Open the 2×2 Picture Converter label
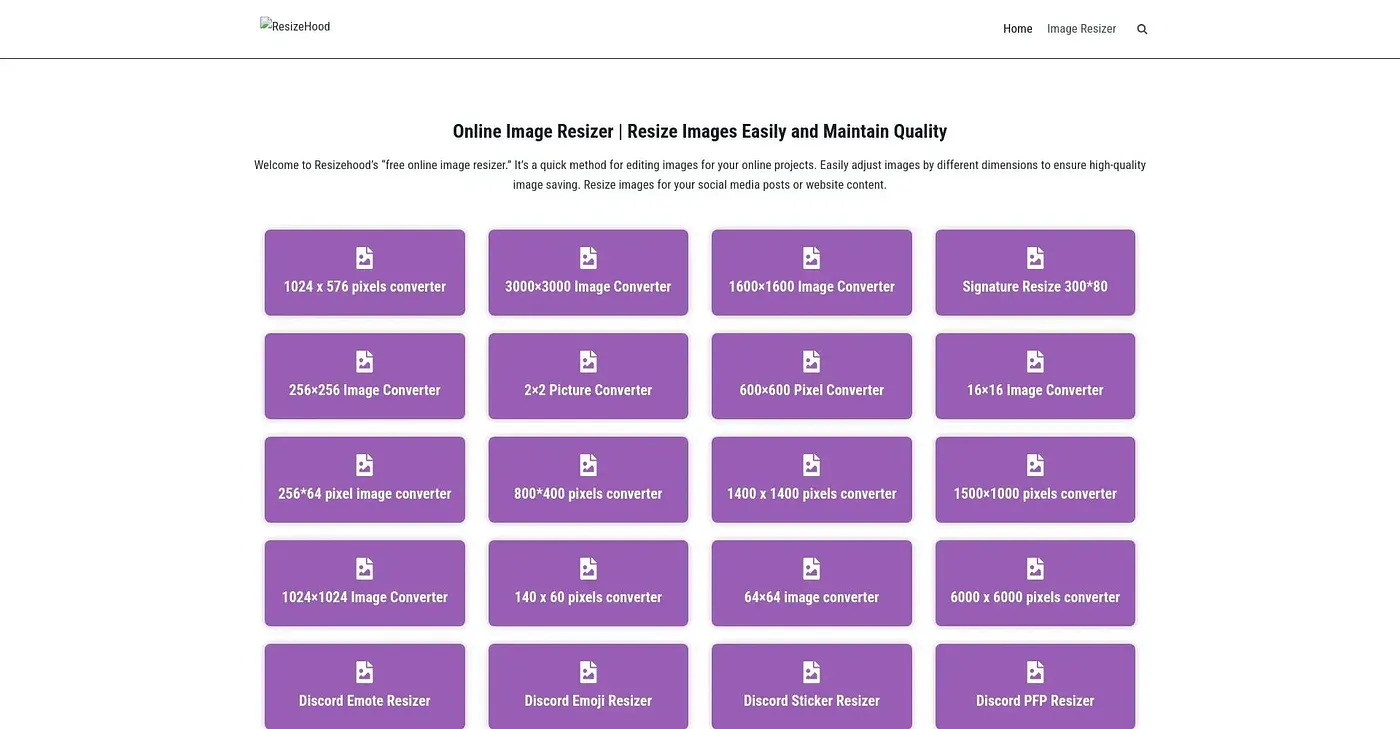The height and width of the screenshot is (729, 1400). 588,390
